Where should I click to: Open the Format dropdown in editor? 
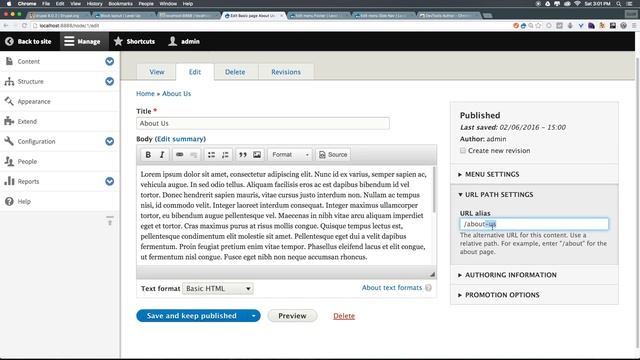tap(290, 155)
